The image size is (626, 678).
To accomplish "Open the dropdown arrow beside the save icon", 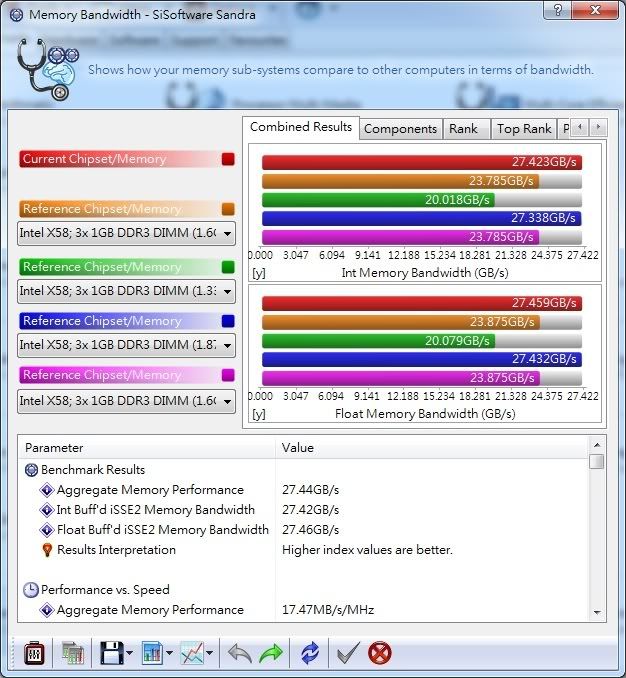I will click(x=129, y=653).
